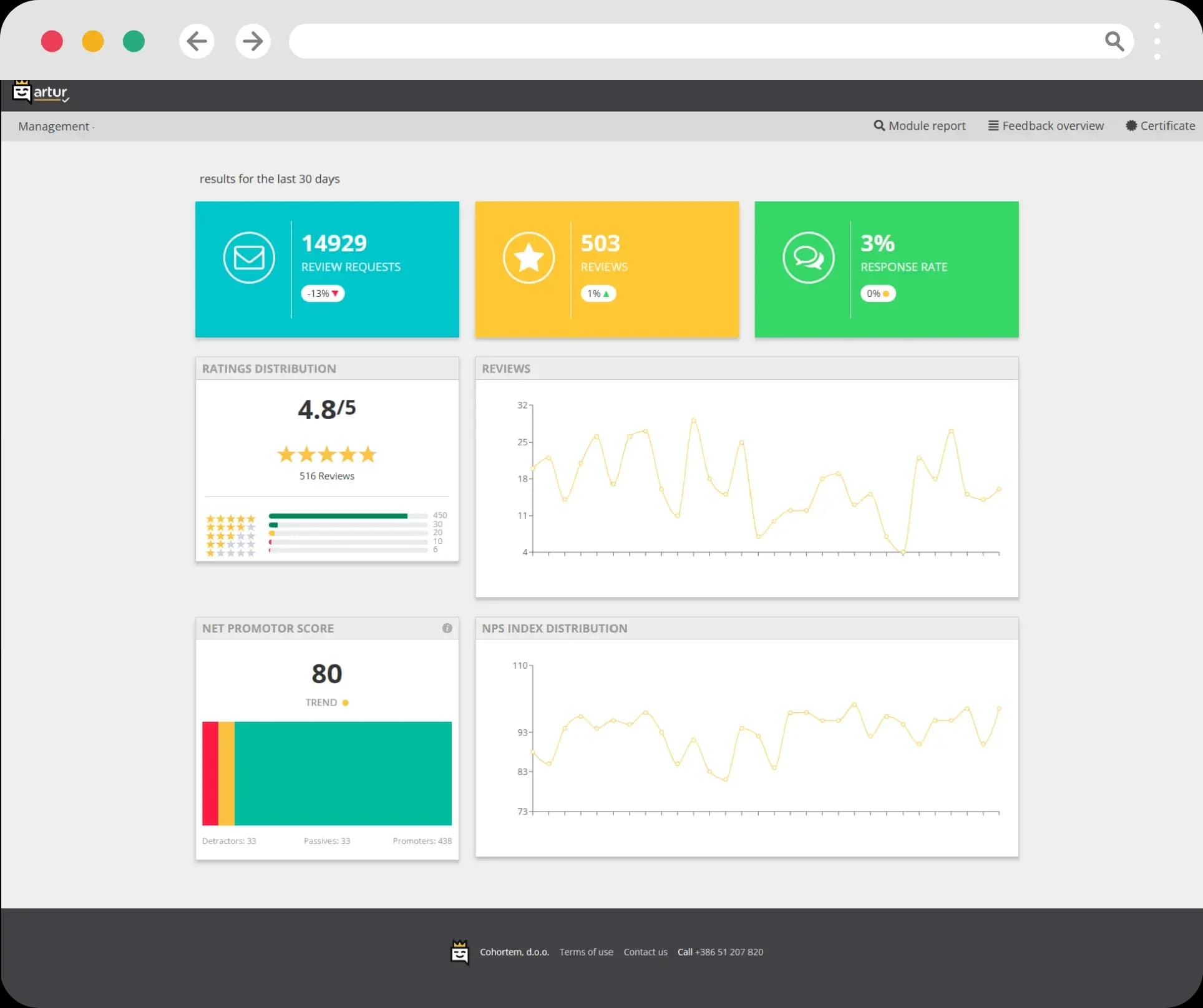The width and height of the screenshot is (1203, 1008).
Task: Click the address bar search magnifier icon
Action: pos(1114,41)
